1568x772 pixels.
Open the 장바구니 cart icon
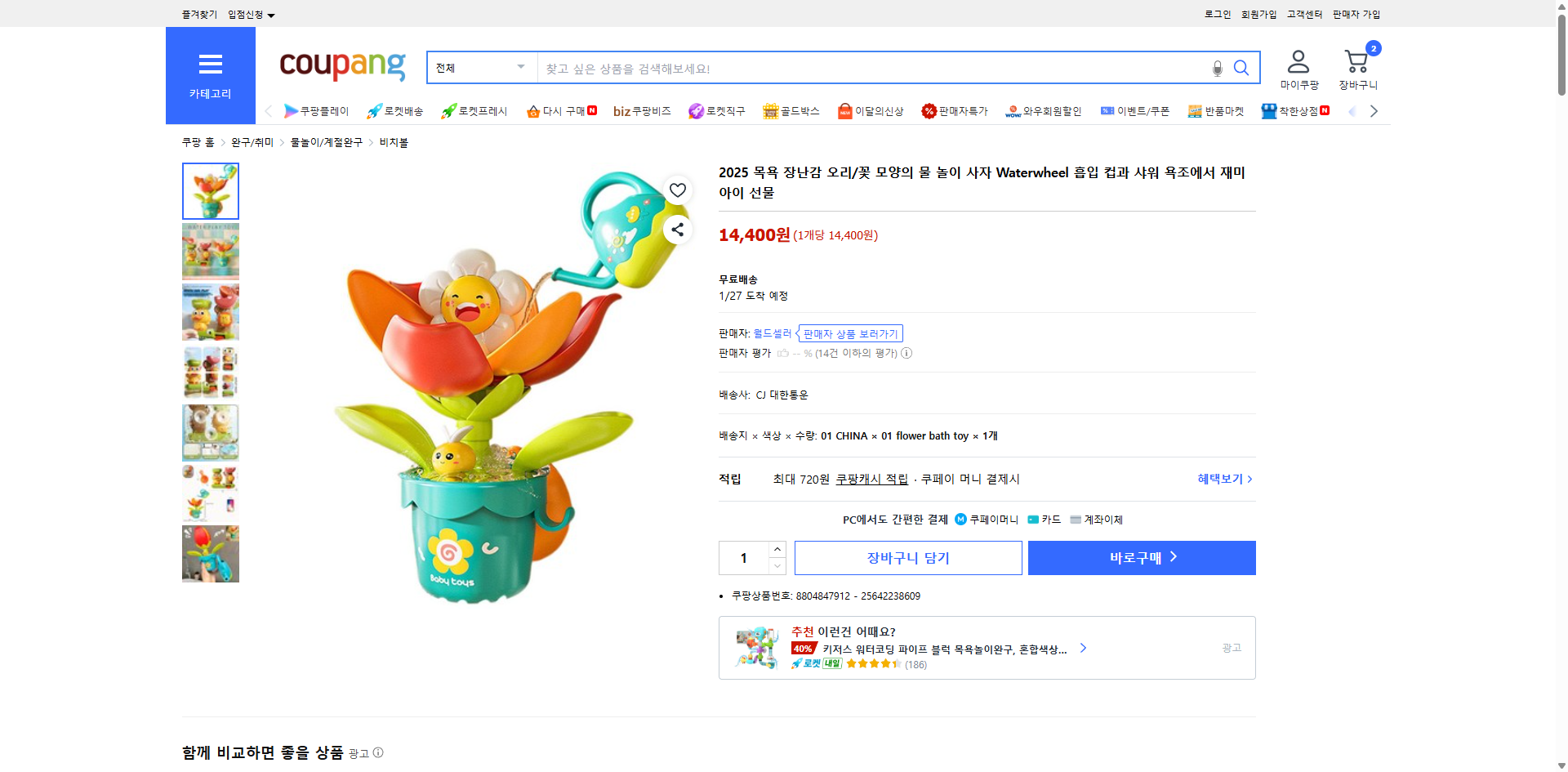tap(1356, 60)
